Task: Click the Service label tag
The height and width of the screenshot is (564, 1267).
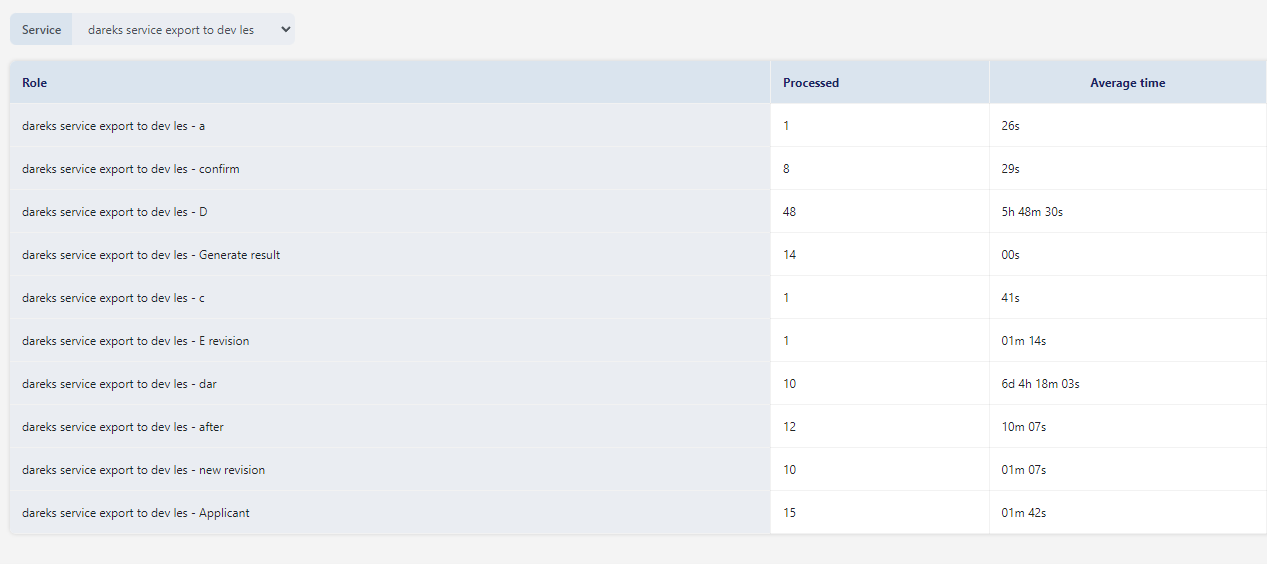Action: 41,30
